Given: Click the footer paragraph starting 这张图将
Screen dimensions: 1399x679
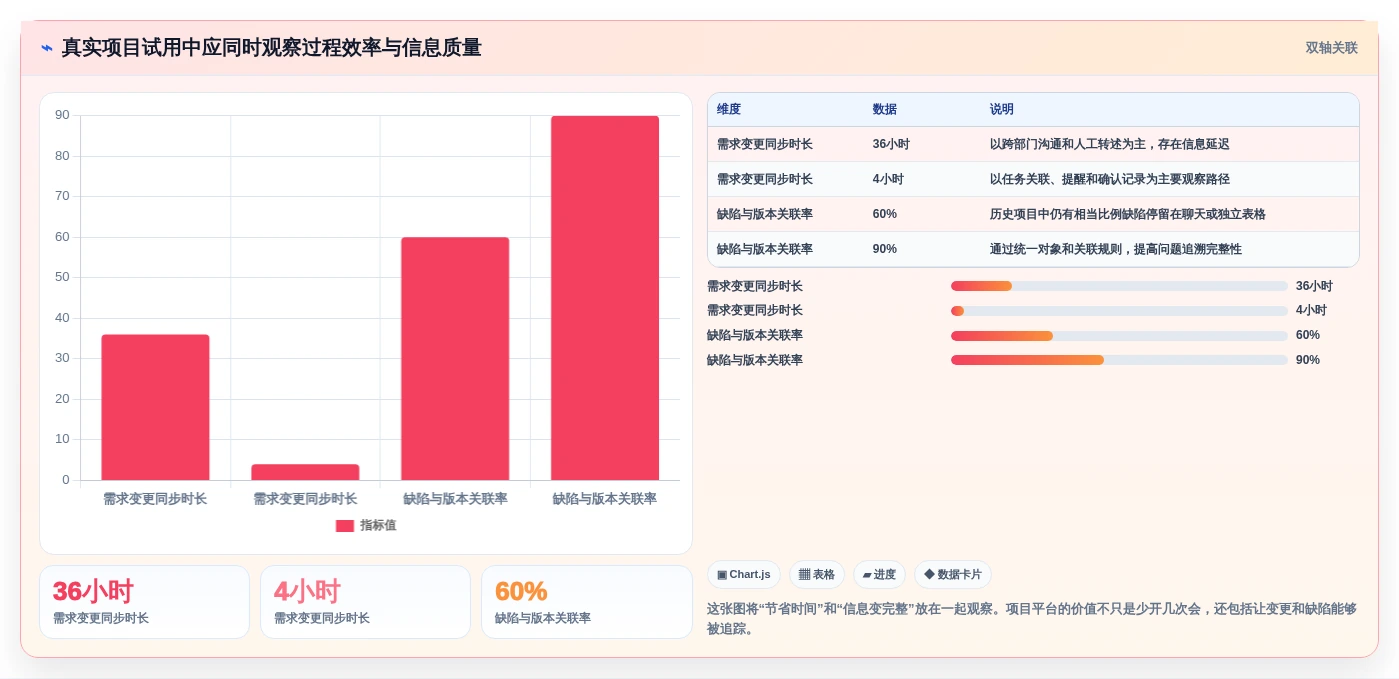Looking at the screenshot, I should pyautogui.click(x=1032, y=618).
